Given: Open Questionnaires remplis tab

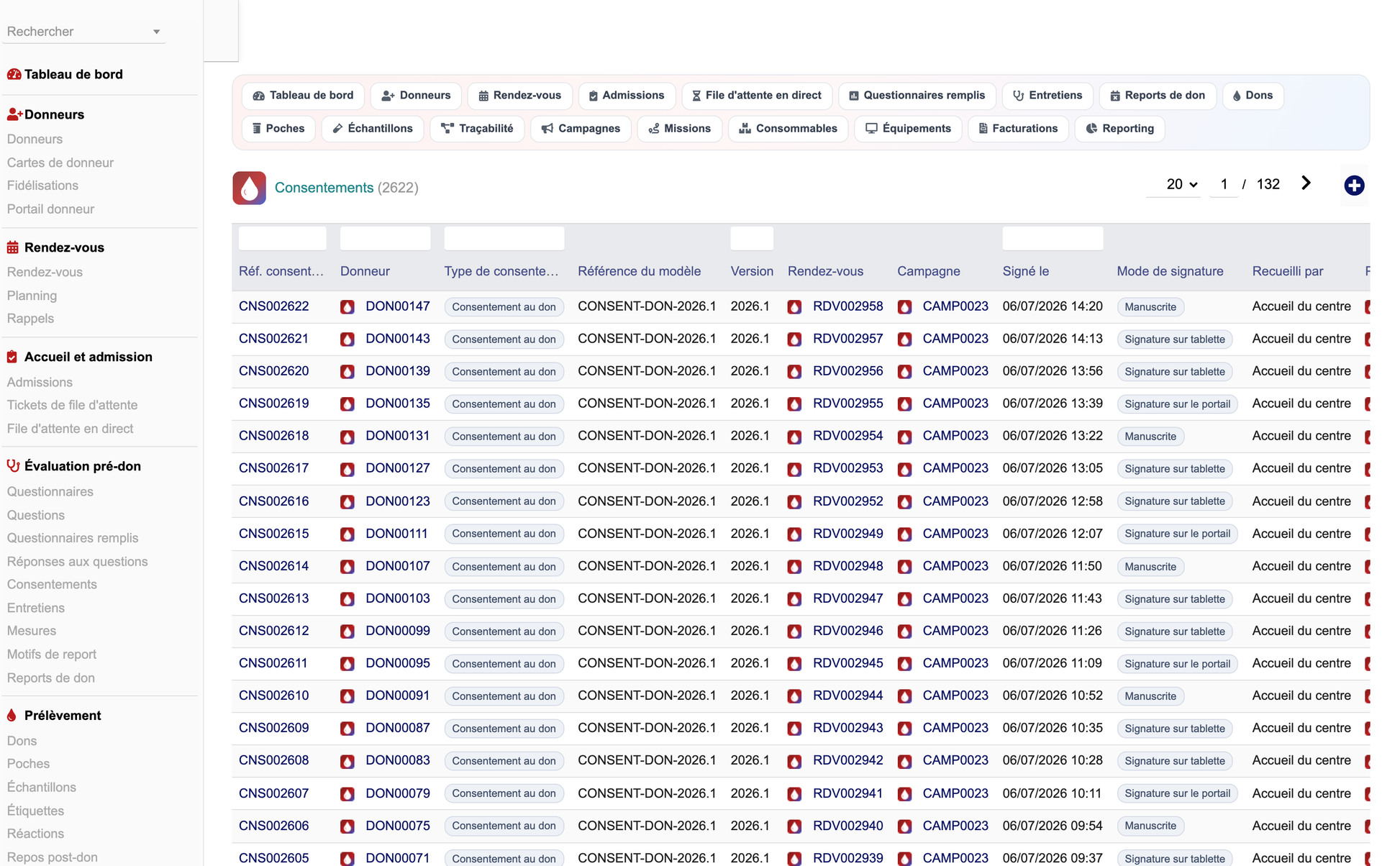Looking at the screenshot, I should coord(917,96).
